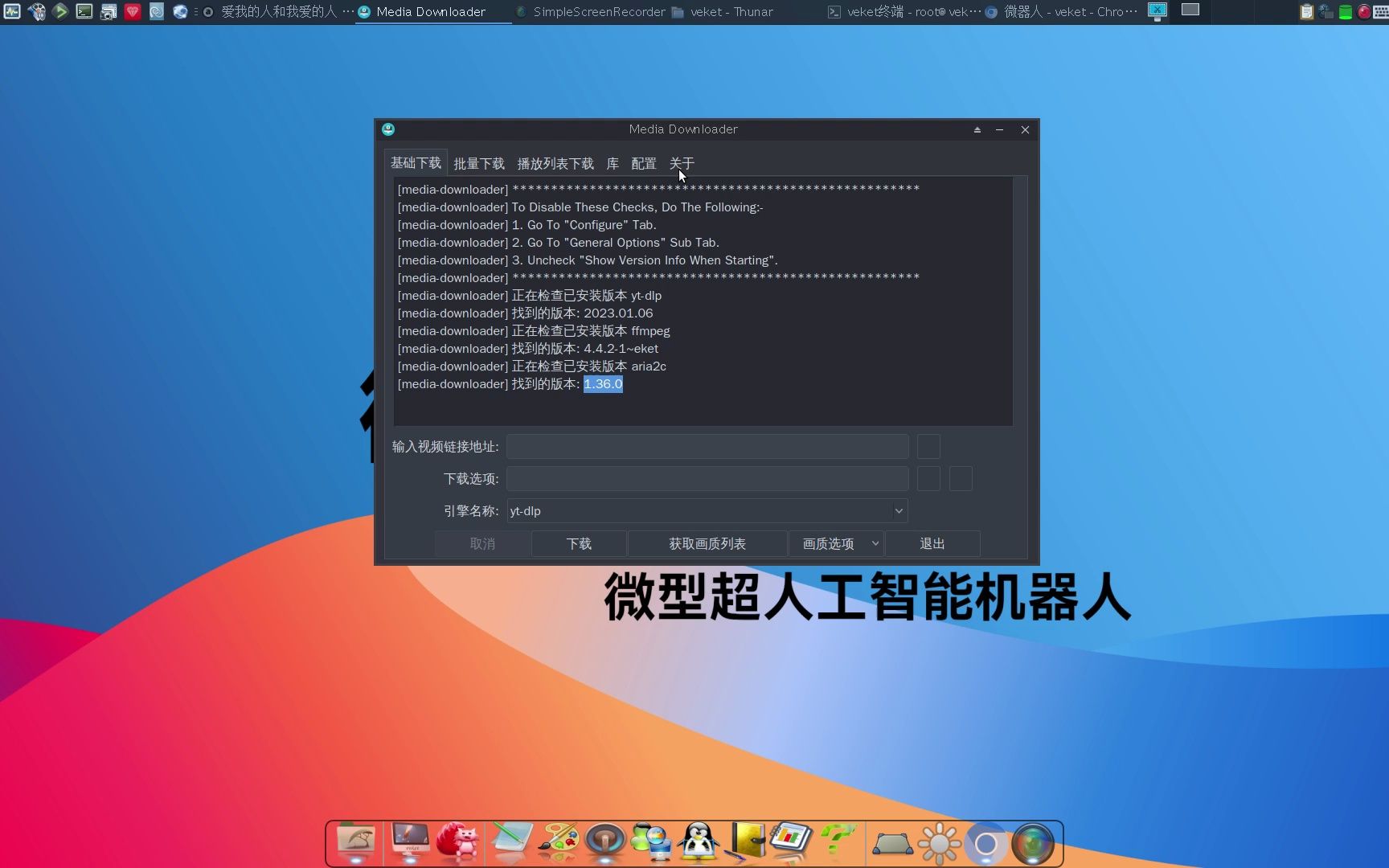
Task: Click the square button beside the URL field
Action: pos(928,447)
